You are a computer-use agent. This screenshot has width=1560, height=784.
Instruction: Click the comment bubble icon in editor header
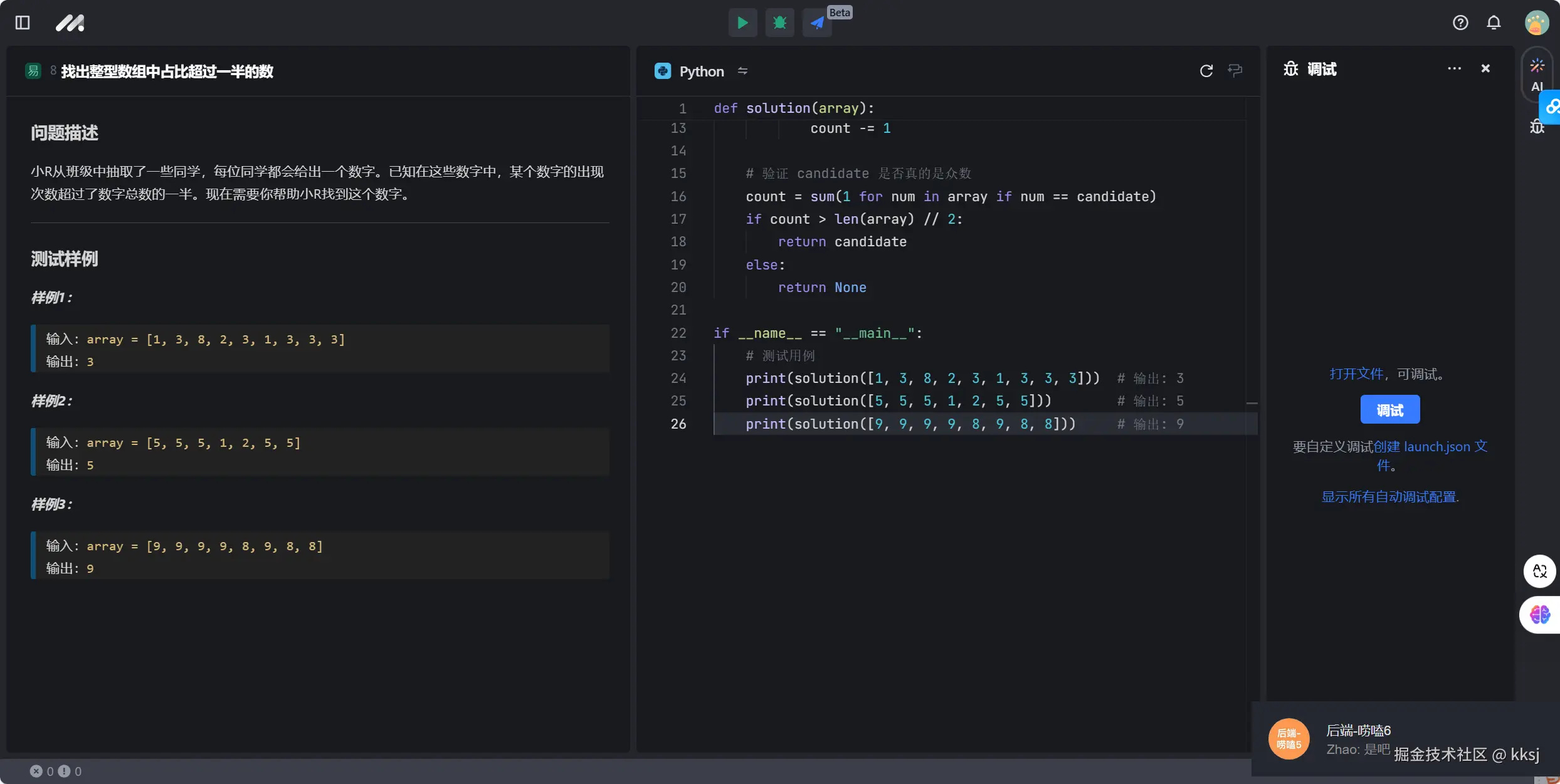[x=1235, y=71]
